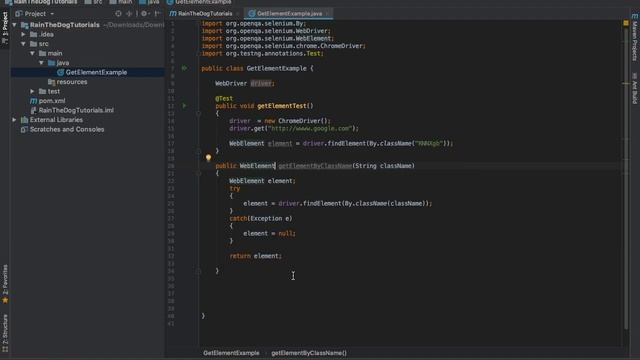Open the Structure side tab

(x=5, y=333)
